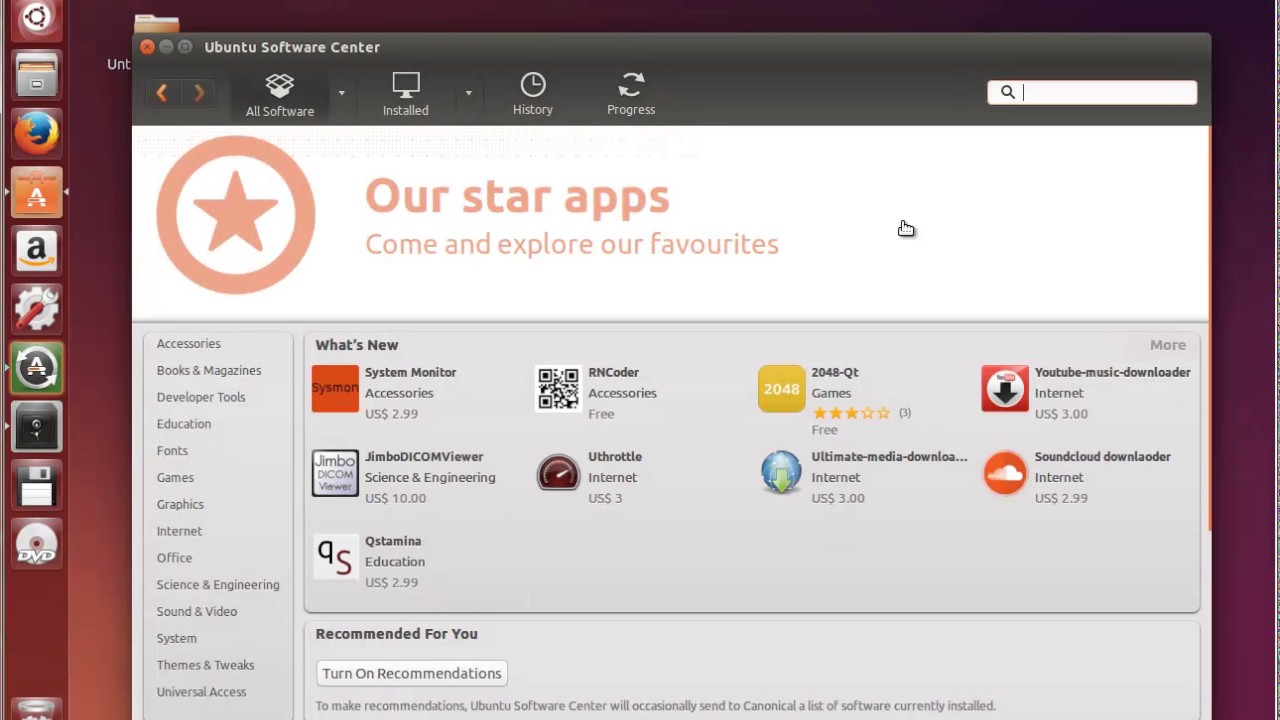Open the Internet category
The width and height of the screenshot is (1280, 720).
(179, 531)
